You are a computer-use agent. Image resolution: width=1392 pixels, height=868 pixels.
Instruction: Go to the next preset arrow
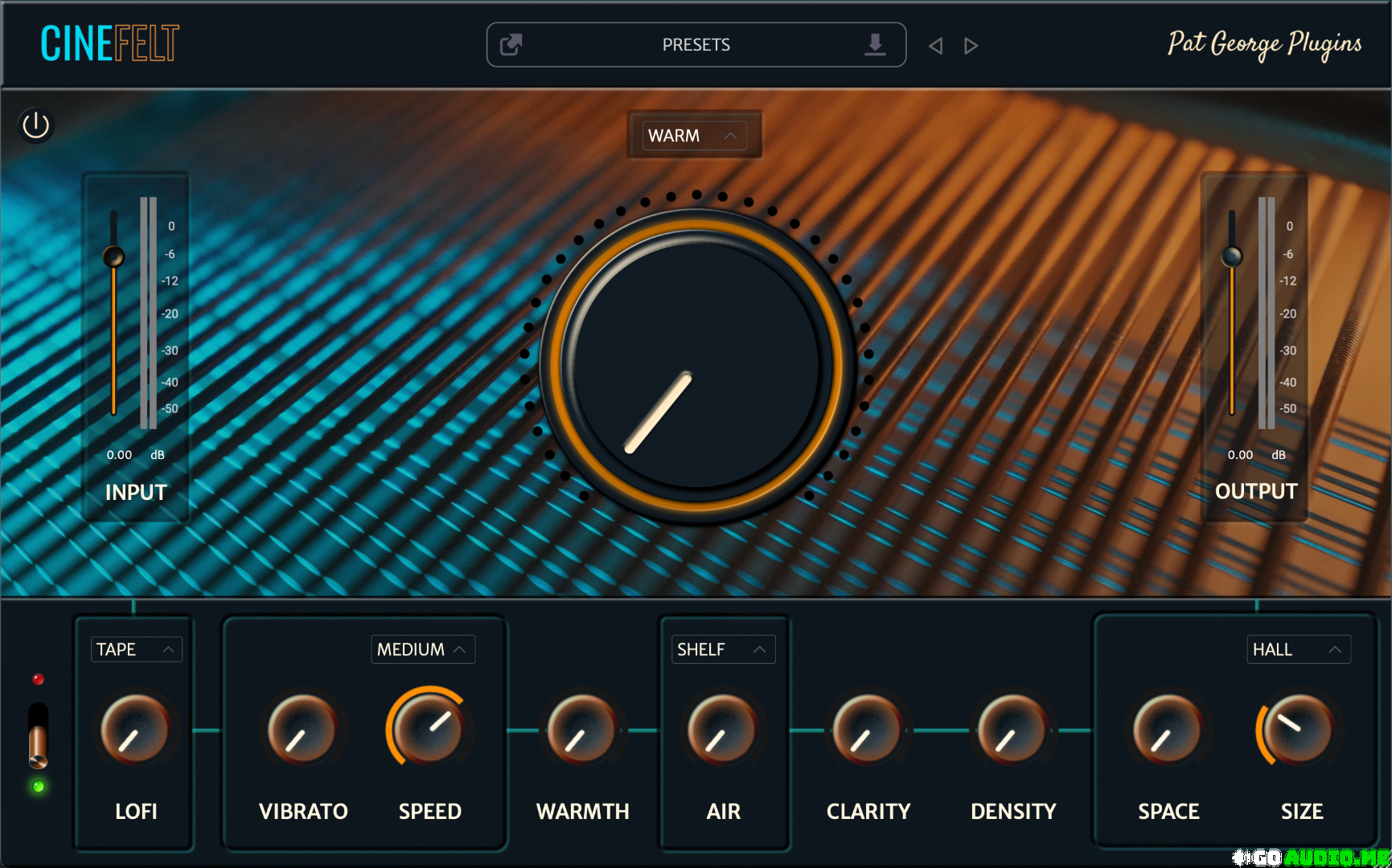click(971, 46)
